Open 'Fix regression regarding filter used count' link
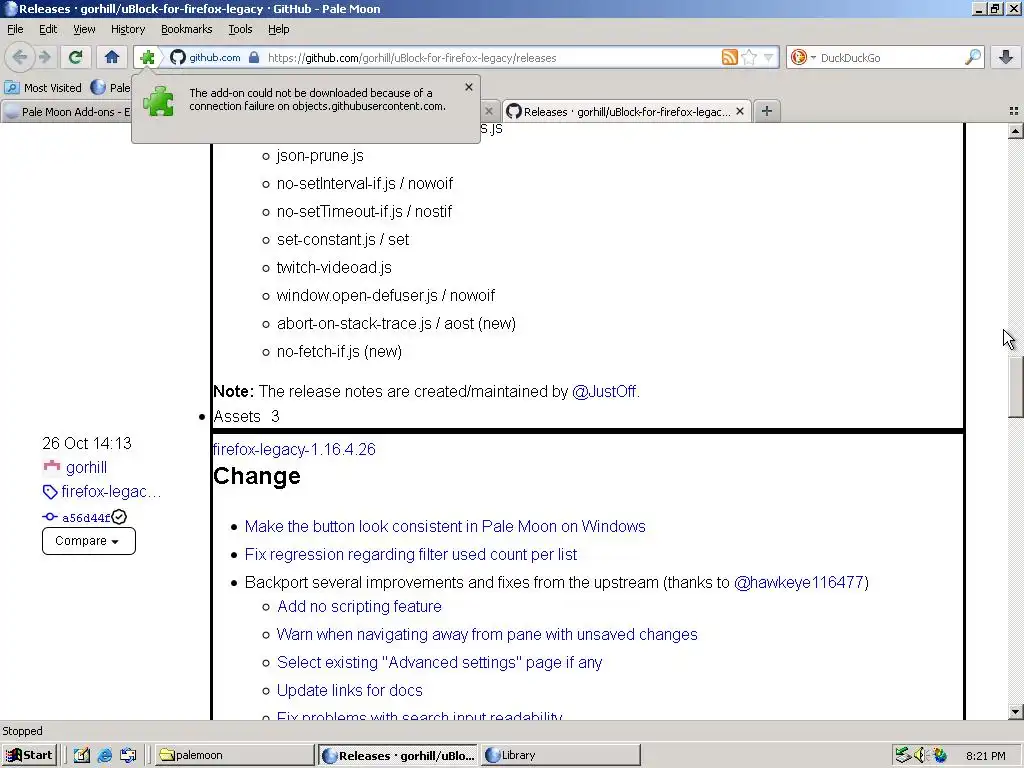This screenshot has width=1024, height=768. click(x=411, y=554)
